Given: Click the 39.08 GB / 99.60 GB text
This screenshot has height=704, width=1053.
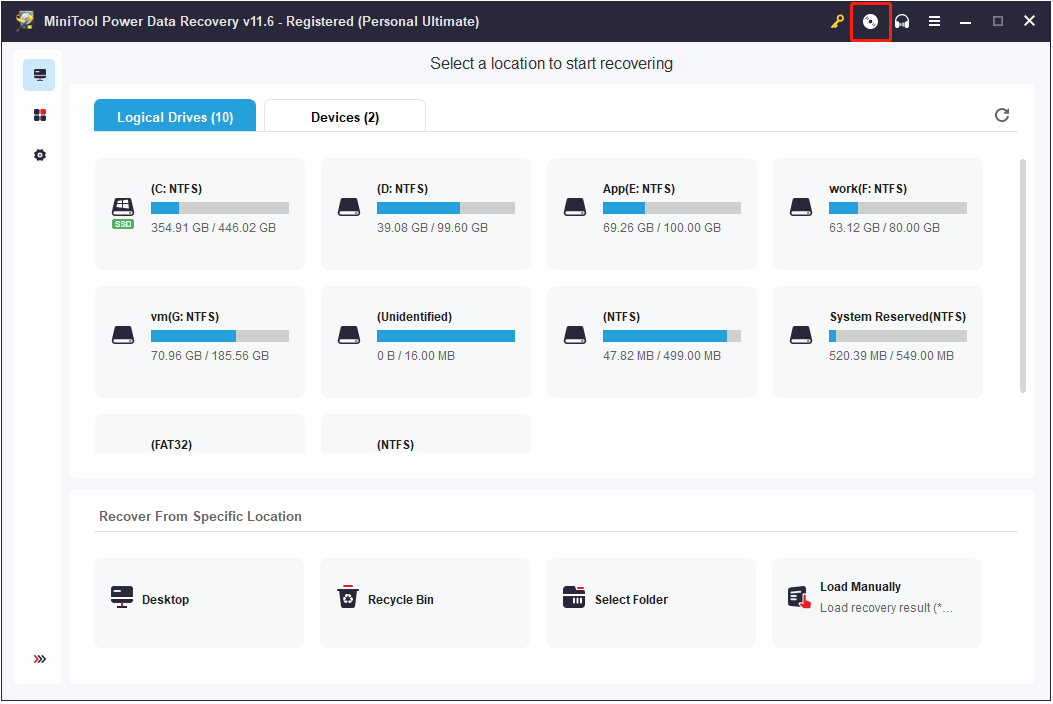Looking at the screenshot, I should (432, 228).
